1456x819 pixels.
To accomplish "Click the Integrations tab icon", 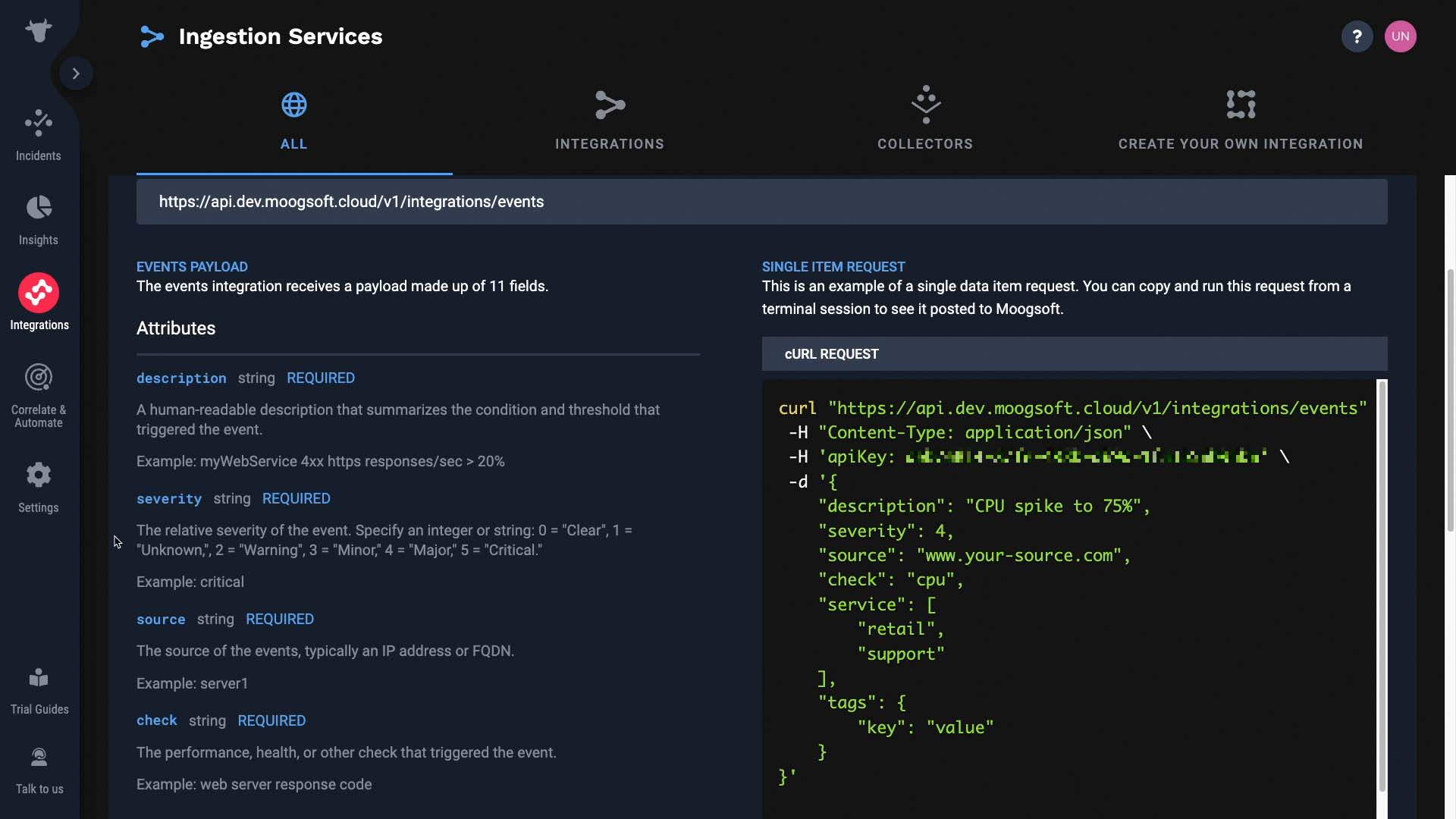I will [x=610, y=105].
